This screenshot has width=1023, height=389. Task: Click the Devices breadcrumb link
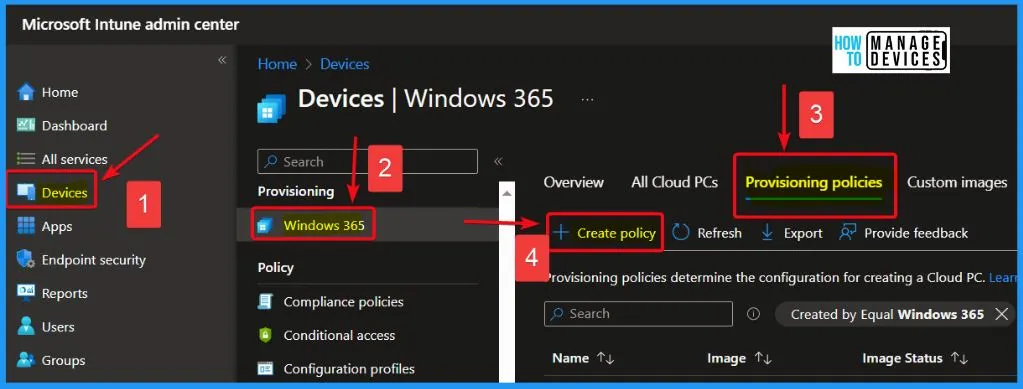click(x=344, y=64)
